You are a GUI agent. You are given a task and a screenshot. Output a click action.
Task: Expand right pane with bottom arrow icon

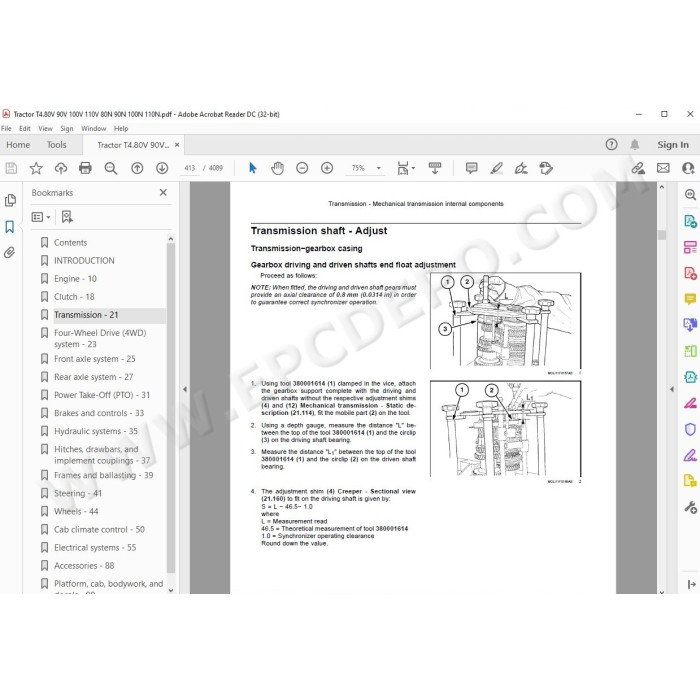click(x=692, y=584)
